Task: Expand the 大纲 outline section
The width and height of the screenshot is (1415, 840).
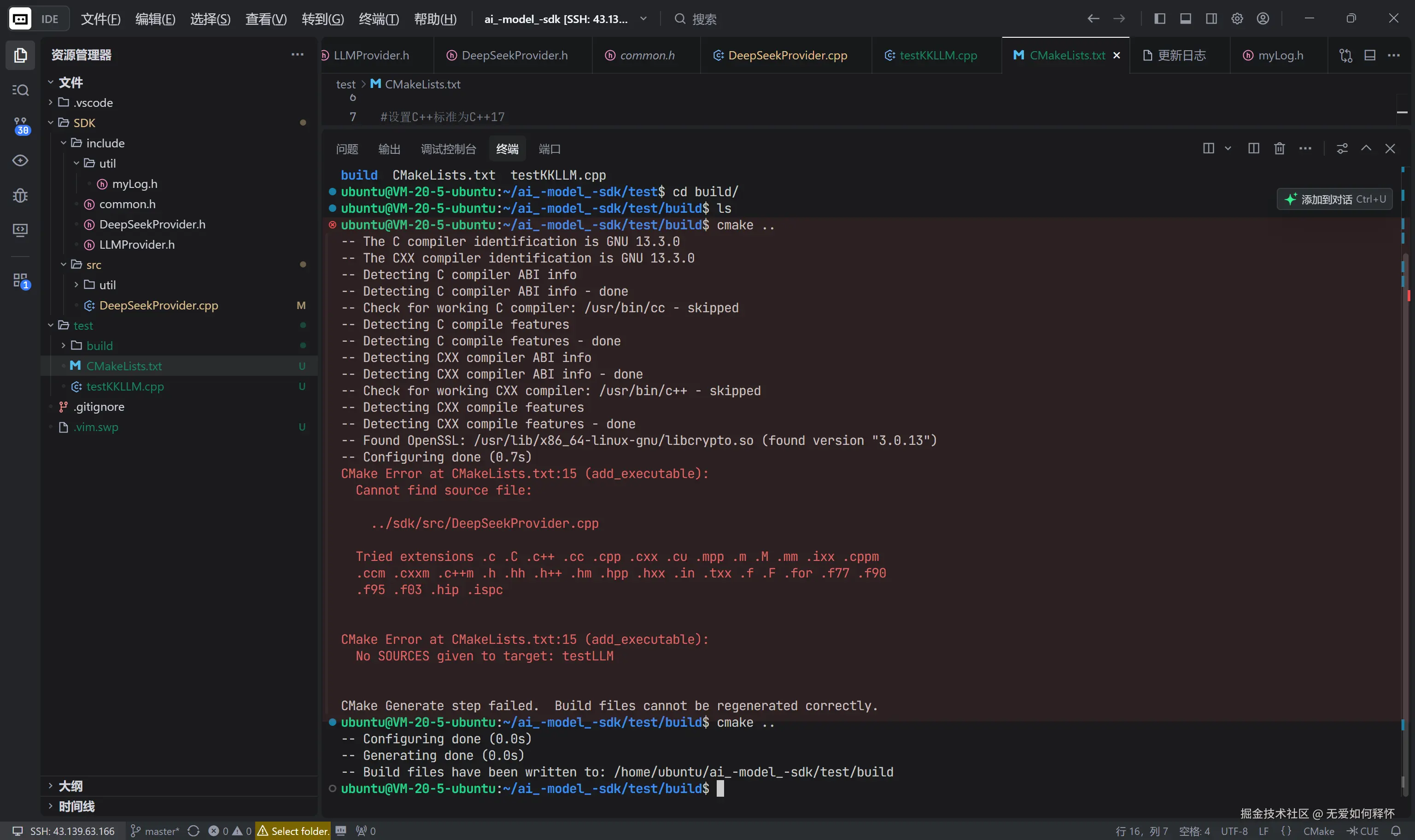Action: 70,786
